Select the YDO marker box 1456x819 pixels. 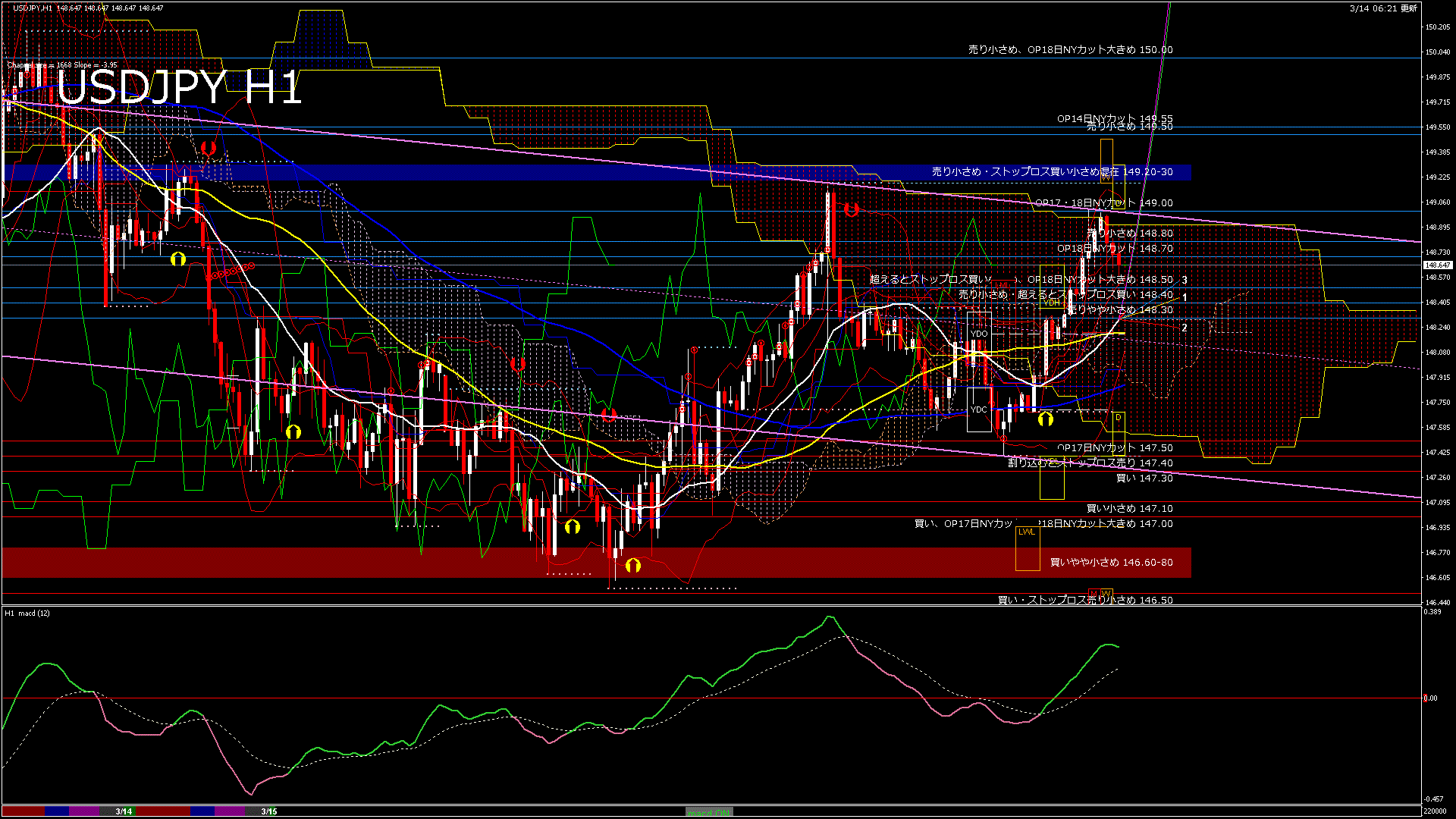point(979,334)
